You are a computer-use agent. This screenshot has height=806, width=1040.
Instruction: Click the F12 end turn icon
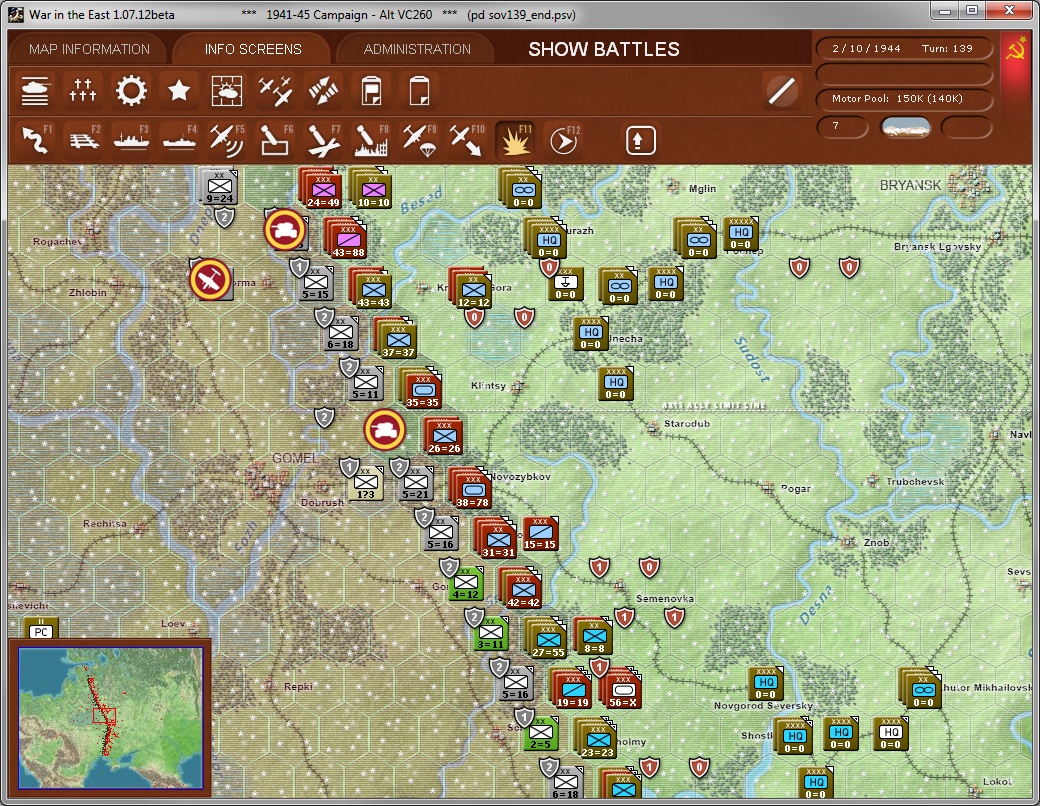(564, 140)
